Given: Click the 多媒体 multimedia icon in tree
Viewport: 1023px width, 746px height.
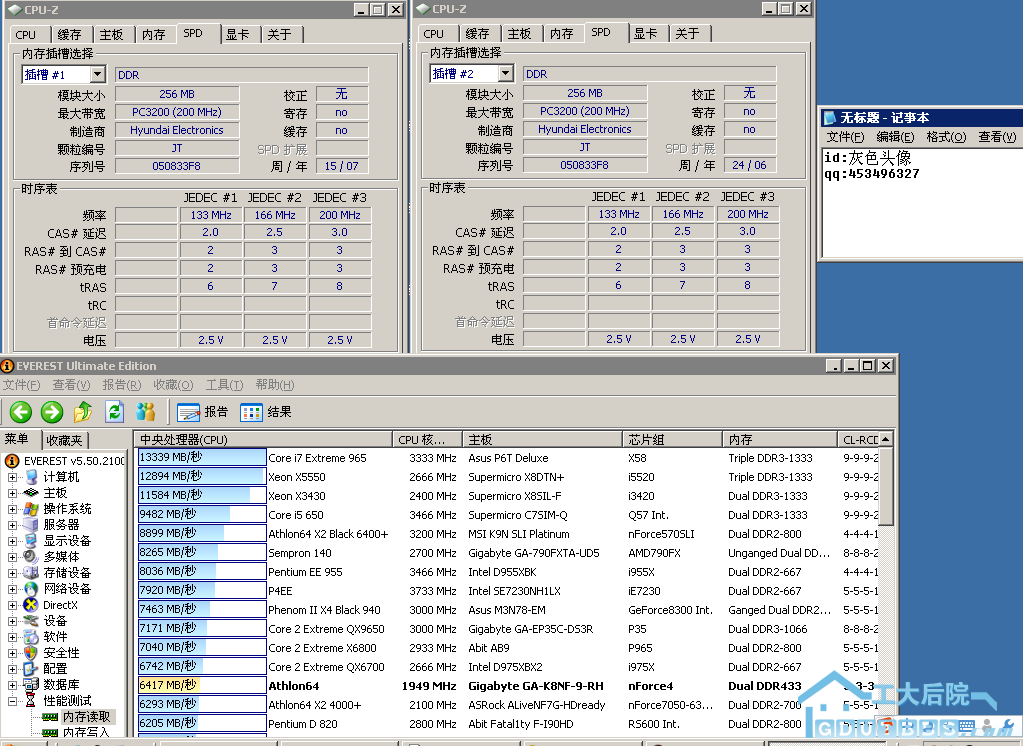Looking at the screenshot, I should (x=31, y=557).
